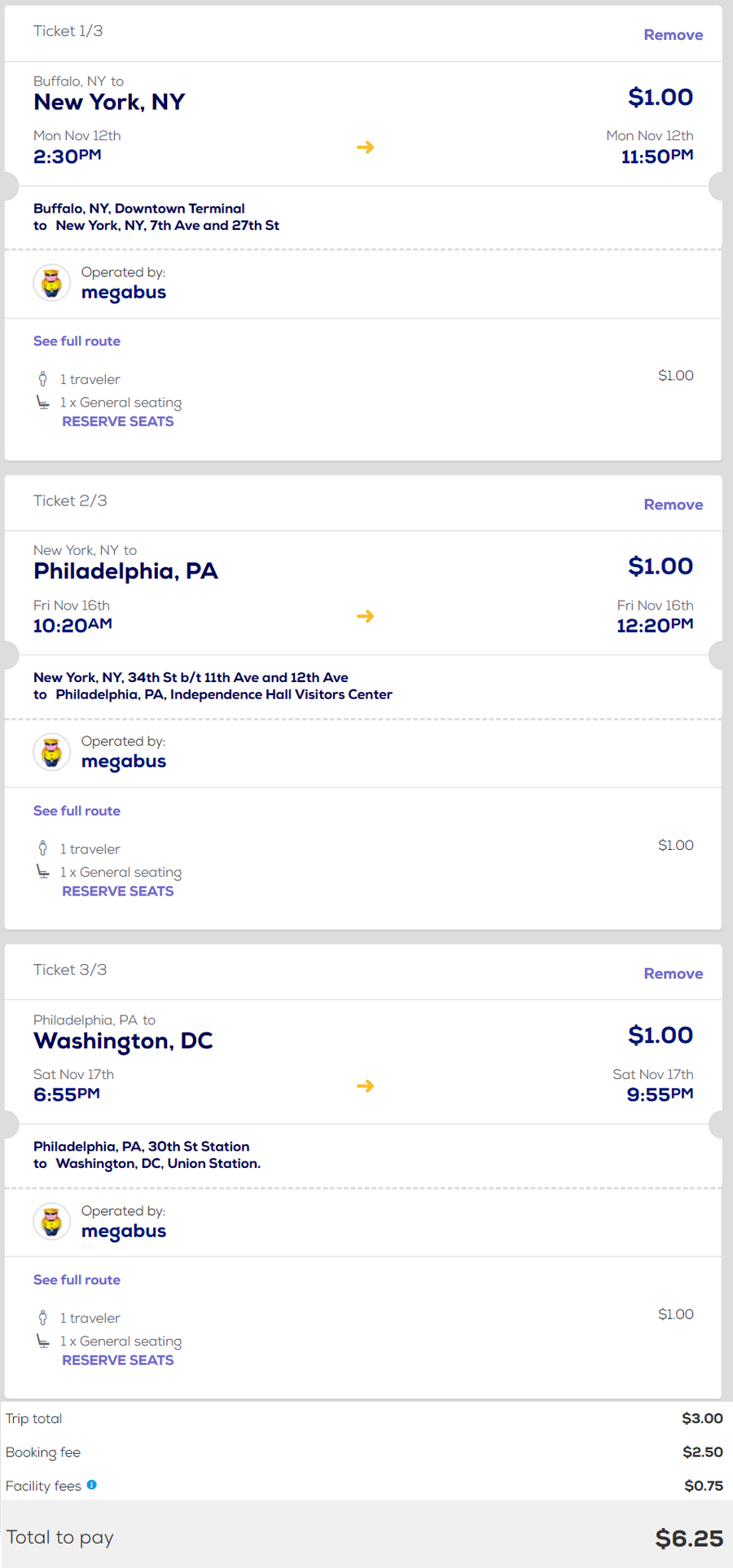733x1568 pixels.
Task: Remove ticket 1/3 Buffalo to New York
Action: point(673,35)
